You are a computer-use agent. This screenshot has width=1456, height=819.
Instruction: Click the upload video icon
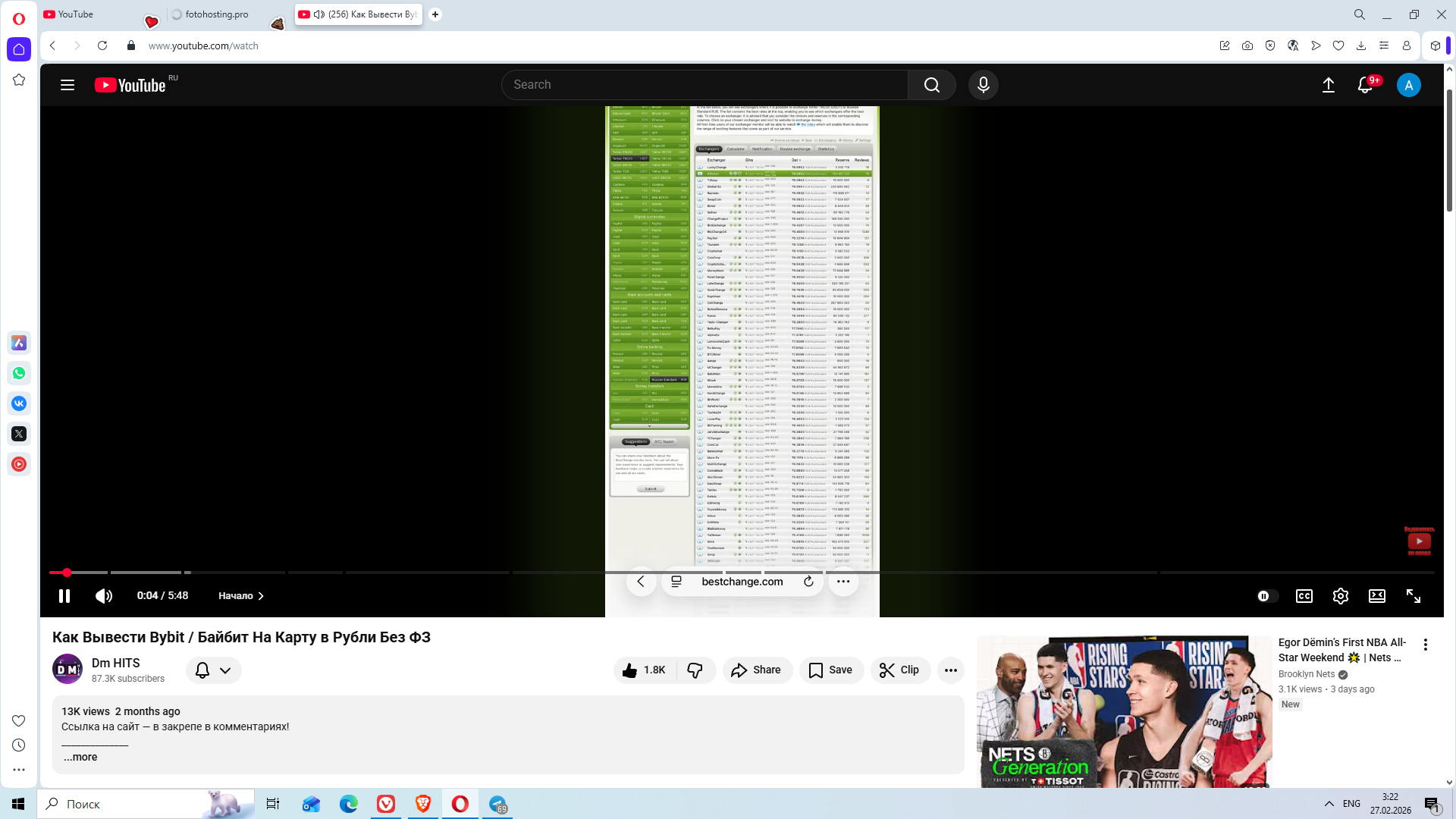pos(1328,85)
